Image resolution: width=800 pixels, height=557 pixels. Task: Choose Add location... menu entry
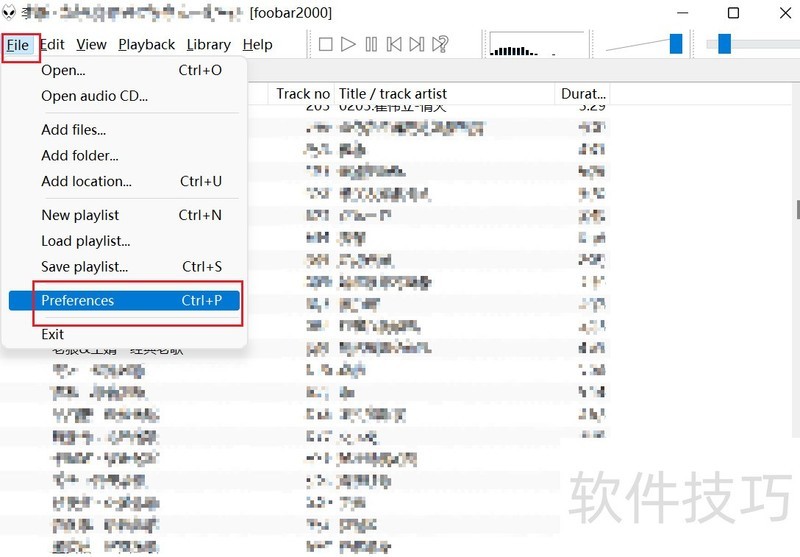point(124,182)
